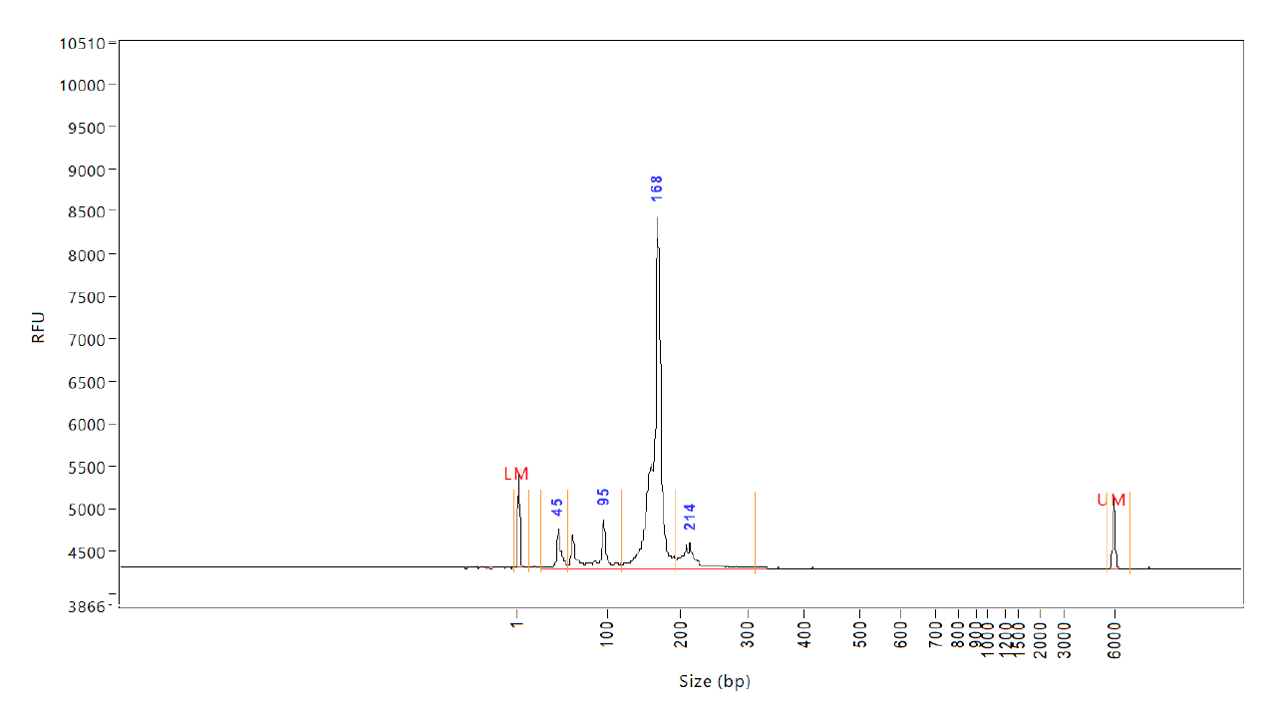
Task: Select the 95 bp peak label
Action: tap(603, 497)
